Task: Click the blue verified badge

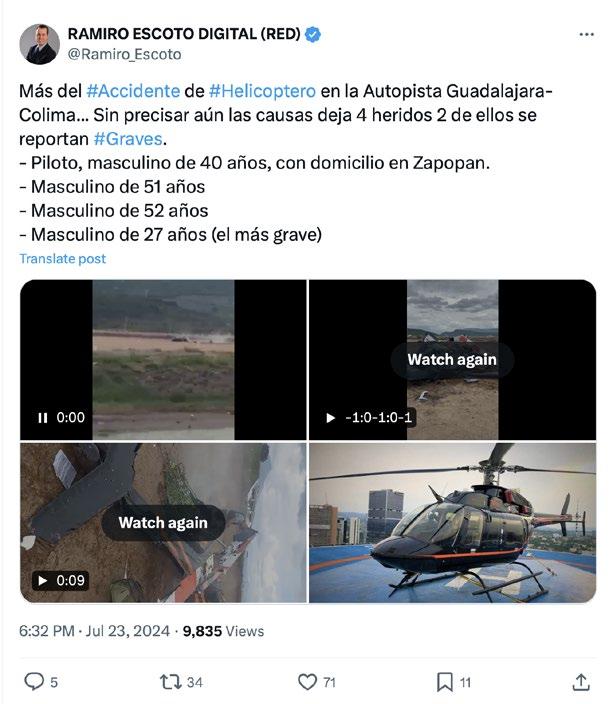Action: (313, 34)
